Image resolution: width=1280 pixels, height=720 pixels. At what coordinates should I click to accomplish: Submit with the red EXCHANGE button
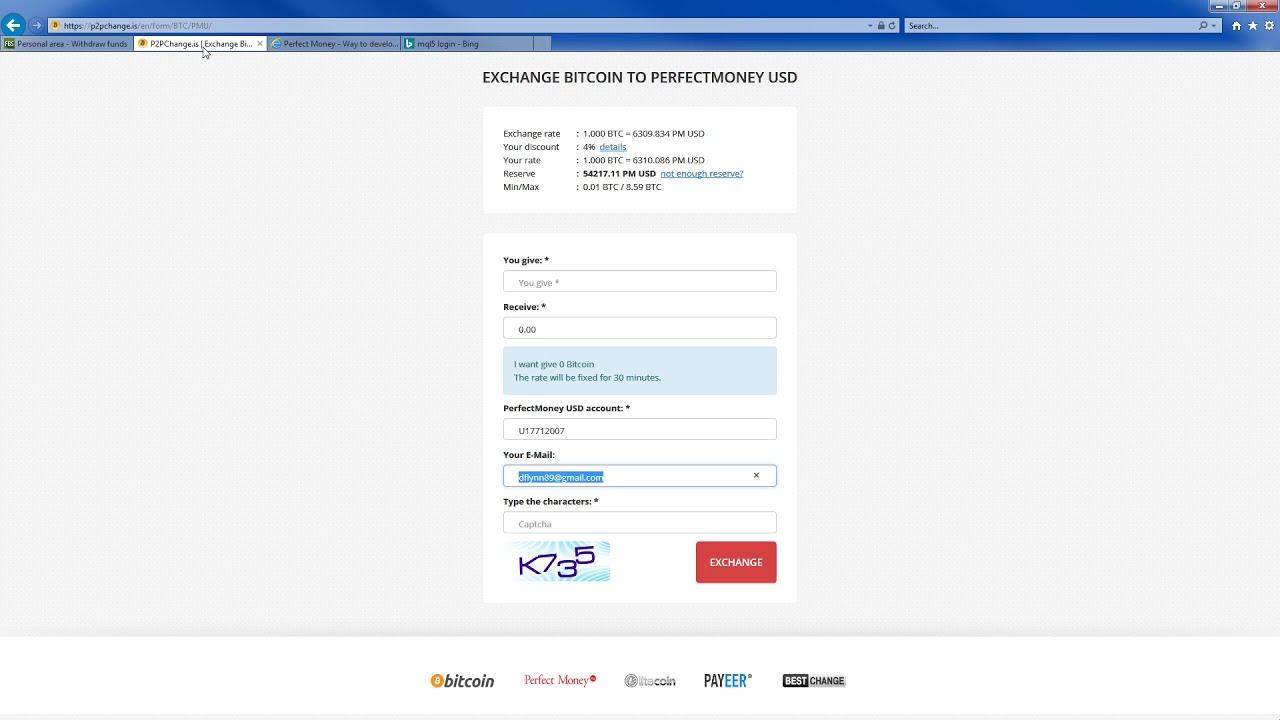pos(736,562)
